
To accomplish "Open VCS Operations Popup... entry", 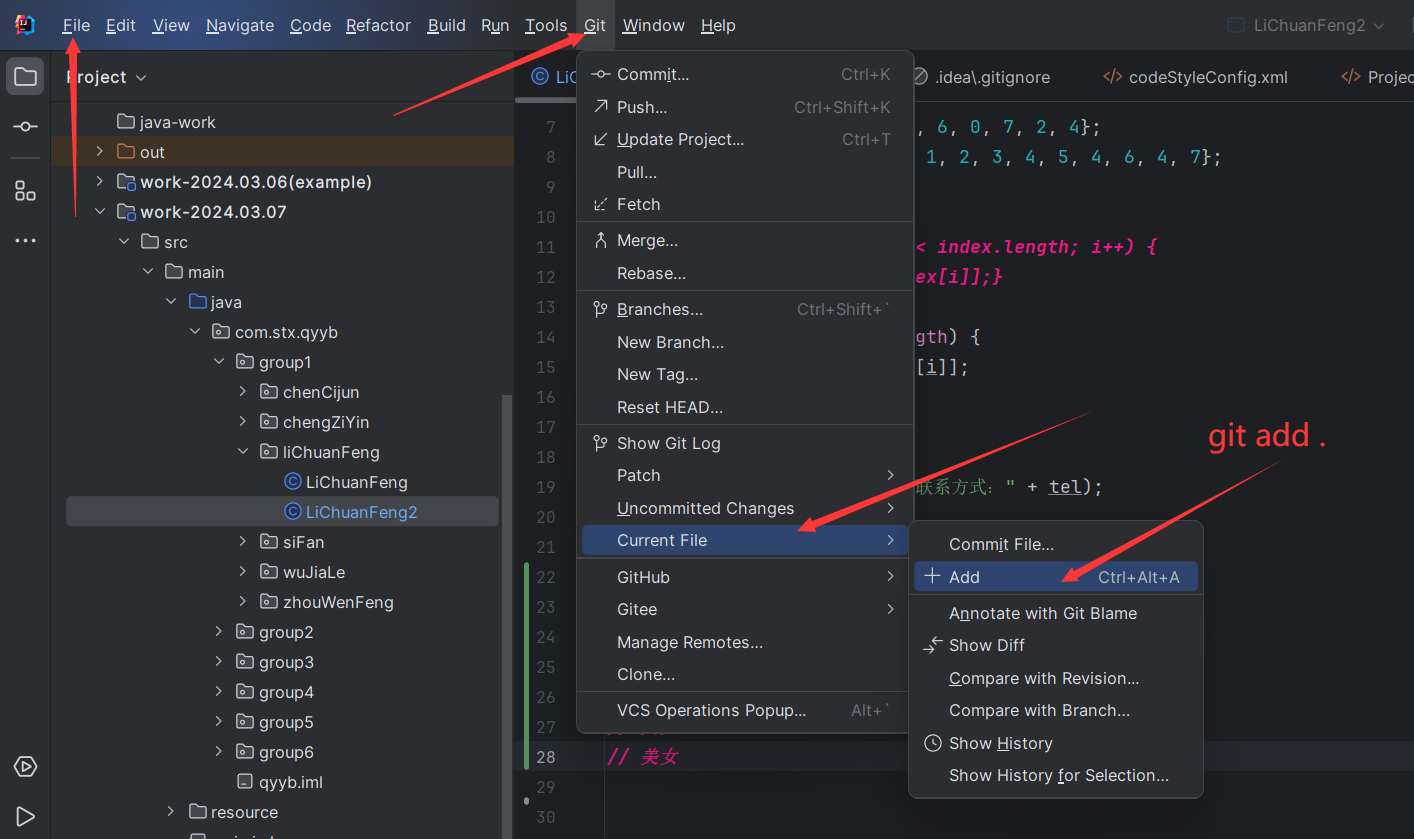I will click(x=745, y=710).
